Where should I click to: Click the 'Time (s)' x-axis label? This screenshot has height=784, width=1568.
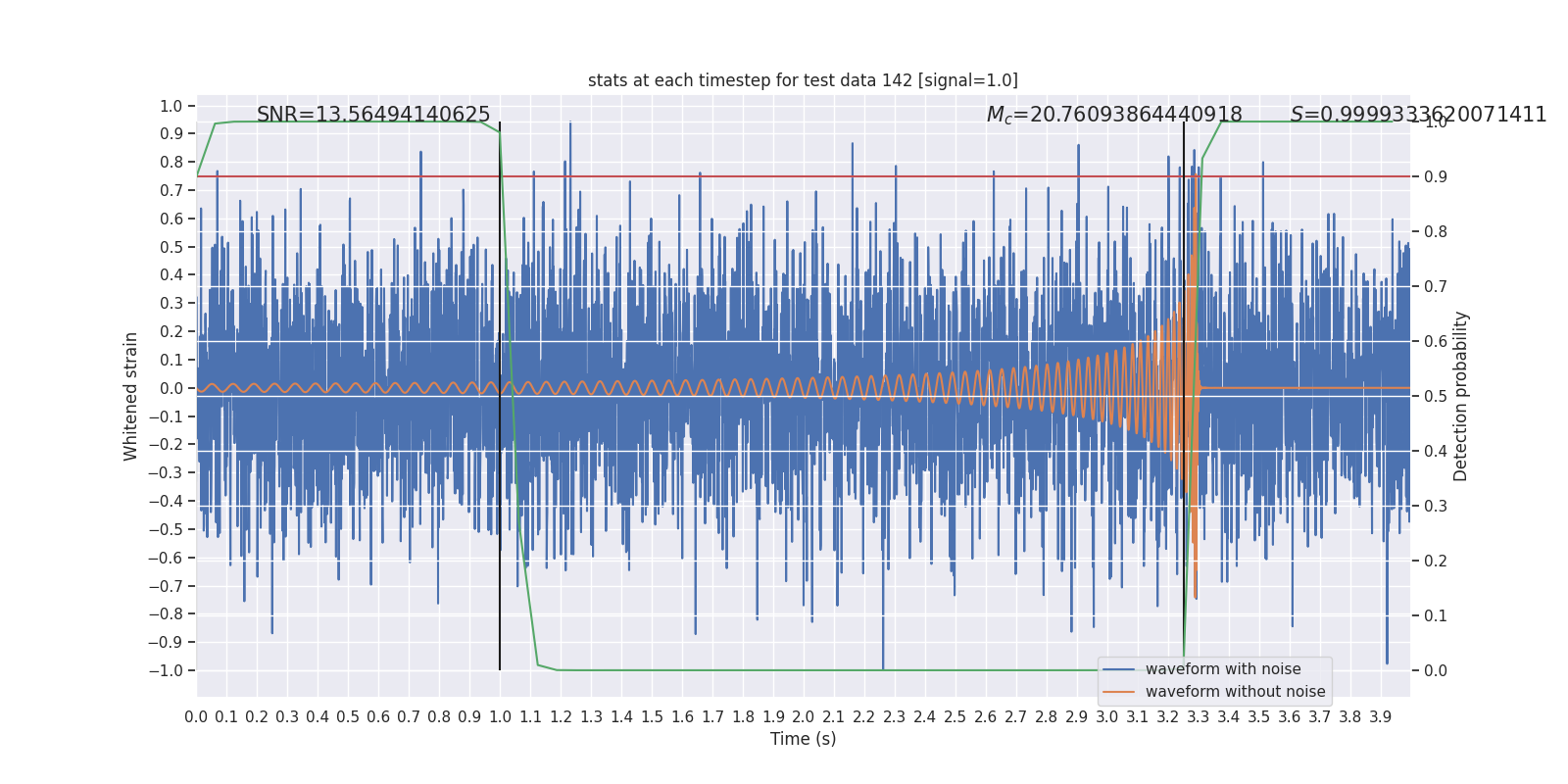click(803, 739)
